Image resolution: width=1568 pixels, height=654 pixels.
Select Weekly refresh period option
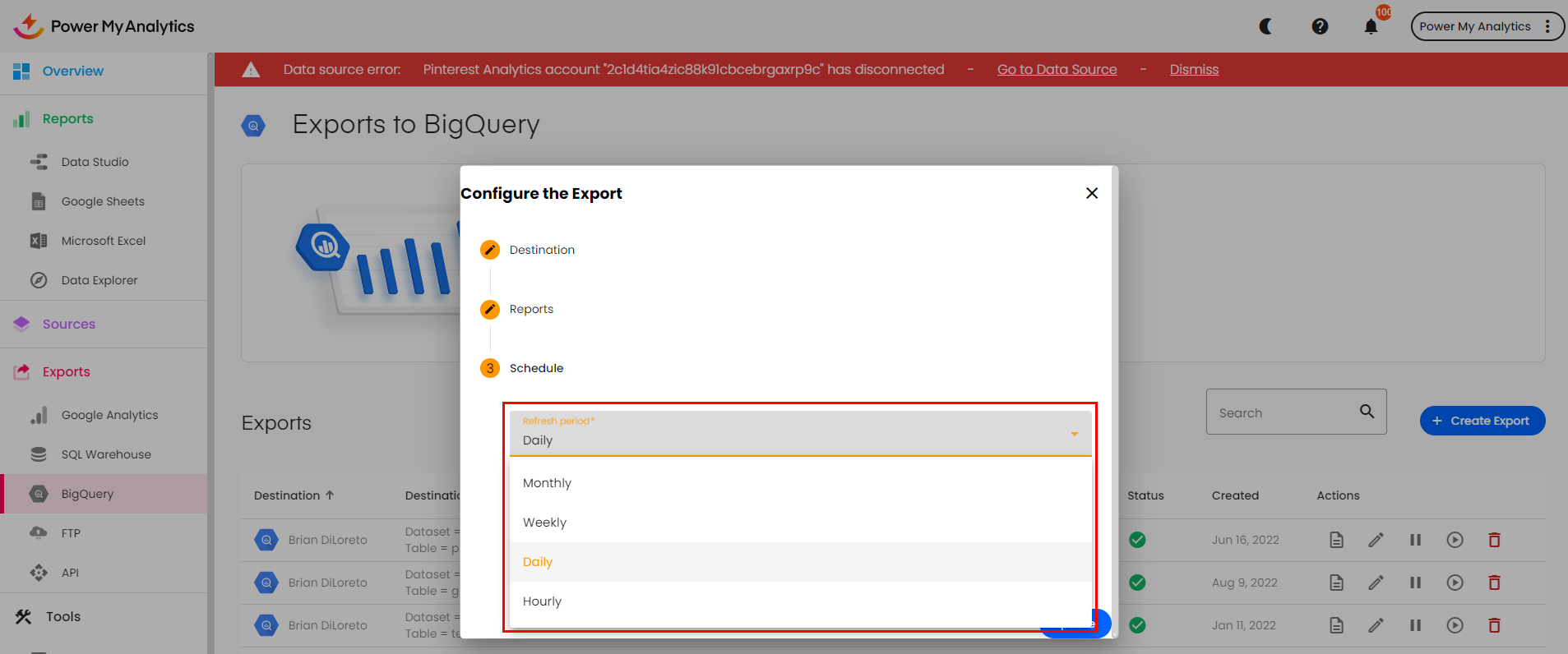(544, 523)
